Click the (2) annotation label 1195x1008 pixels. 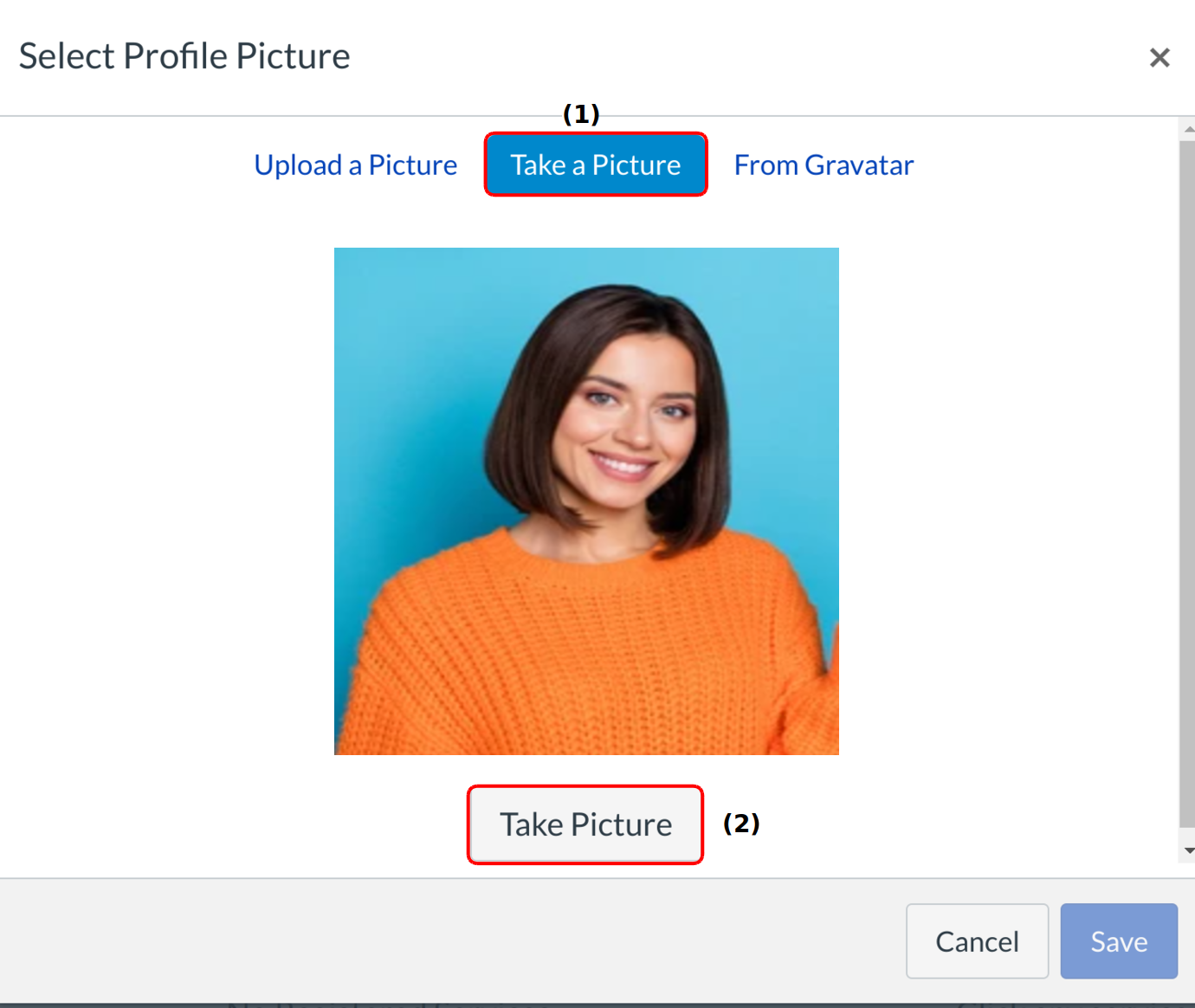(x=741, y=824)
